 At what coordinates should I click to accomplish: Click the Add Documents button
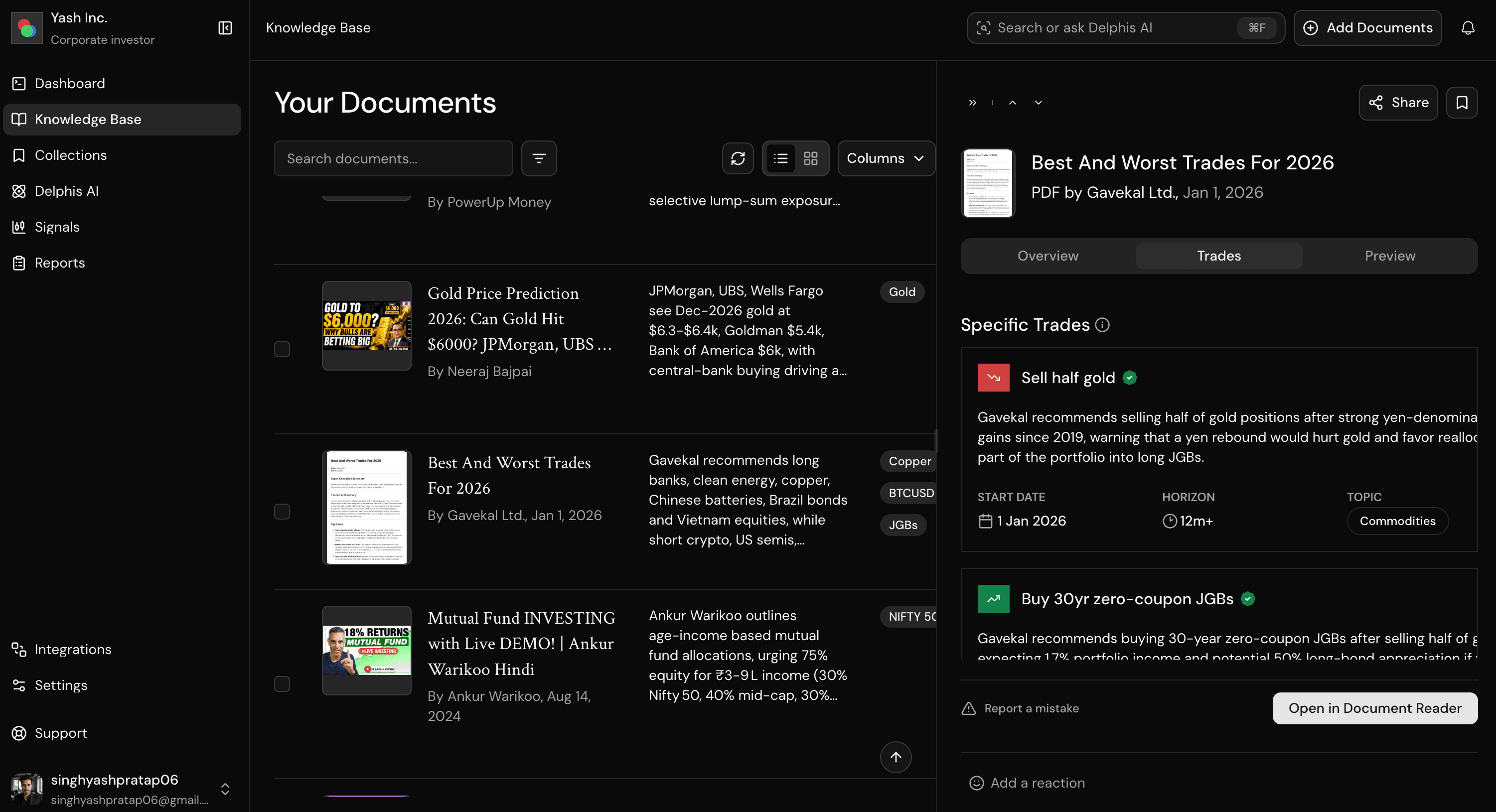pos(1367,28)
